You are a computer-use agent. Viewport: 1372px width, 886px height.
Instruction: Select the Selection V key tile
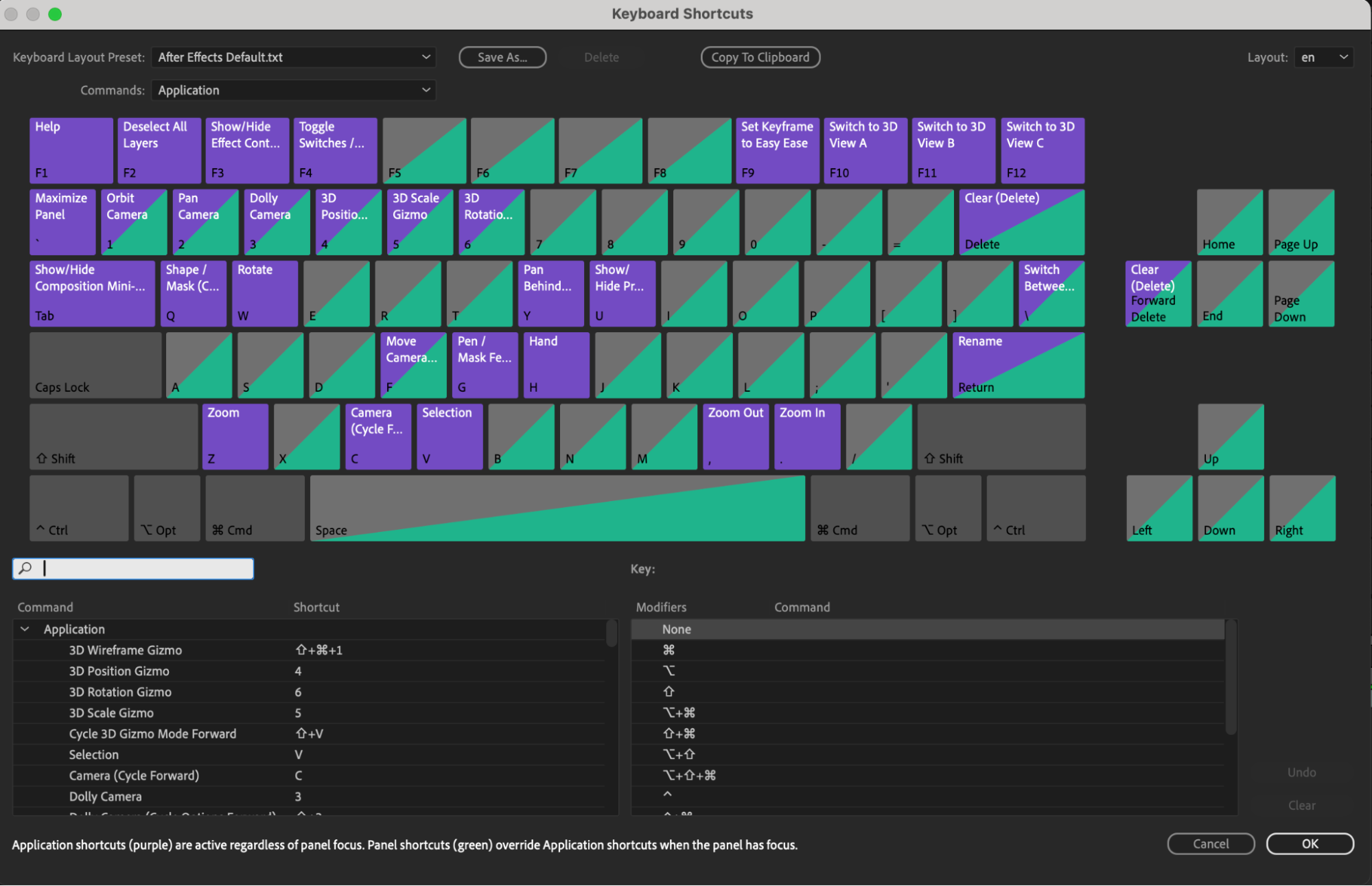[450, 436]
